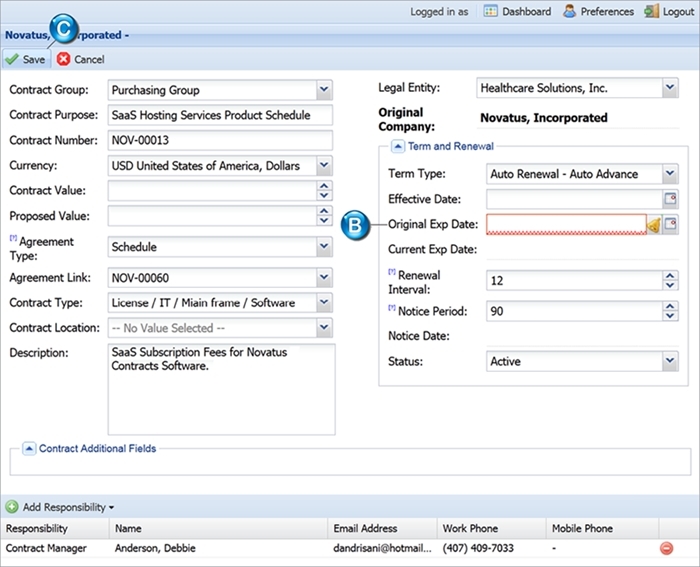Open the Original Exp Date calendar picker
Image resolution: width=700 pixels, height=567 pixels.
point(670,224)
